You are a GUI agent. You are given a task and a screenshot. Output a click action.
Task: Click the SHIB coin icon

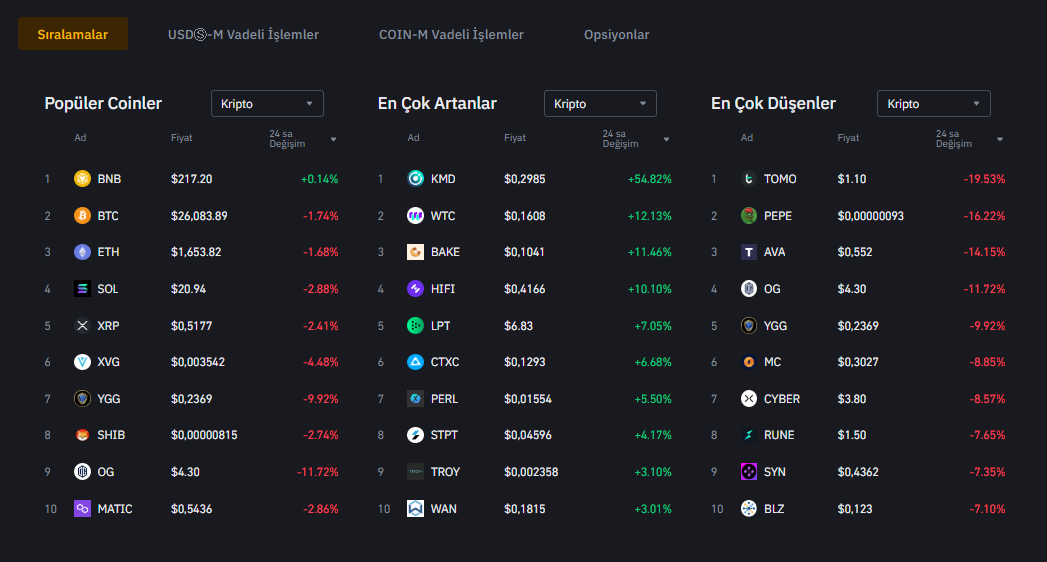pyautogui.click(x=82, y=435)
